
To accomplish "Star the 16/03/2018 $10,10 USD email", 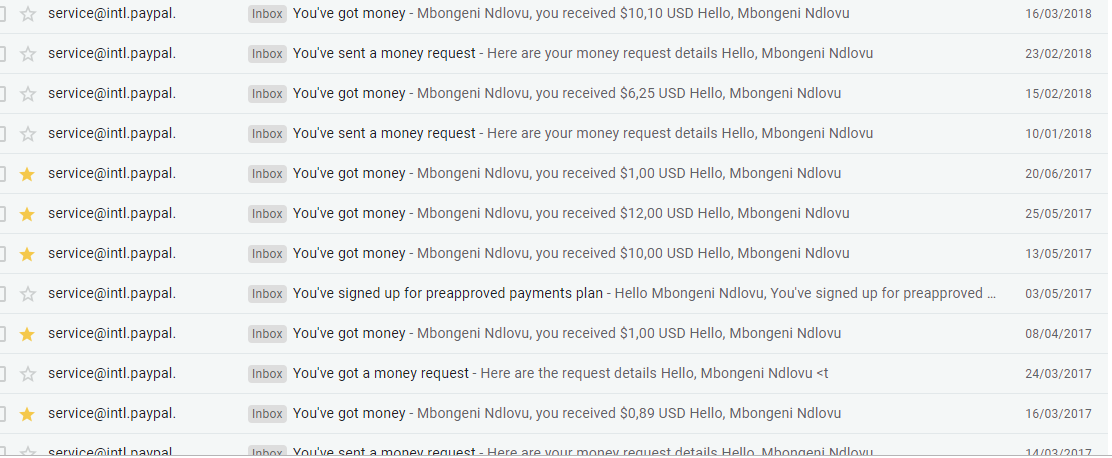I will pos(27,13).
